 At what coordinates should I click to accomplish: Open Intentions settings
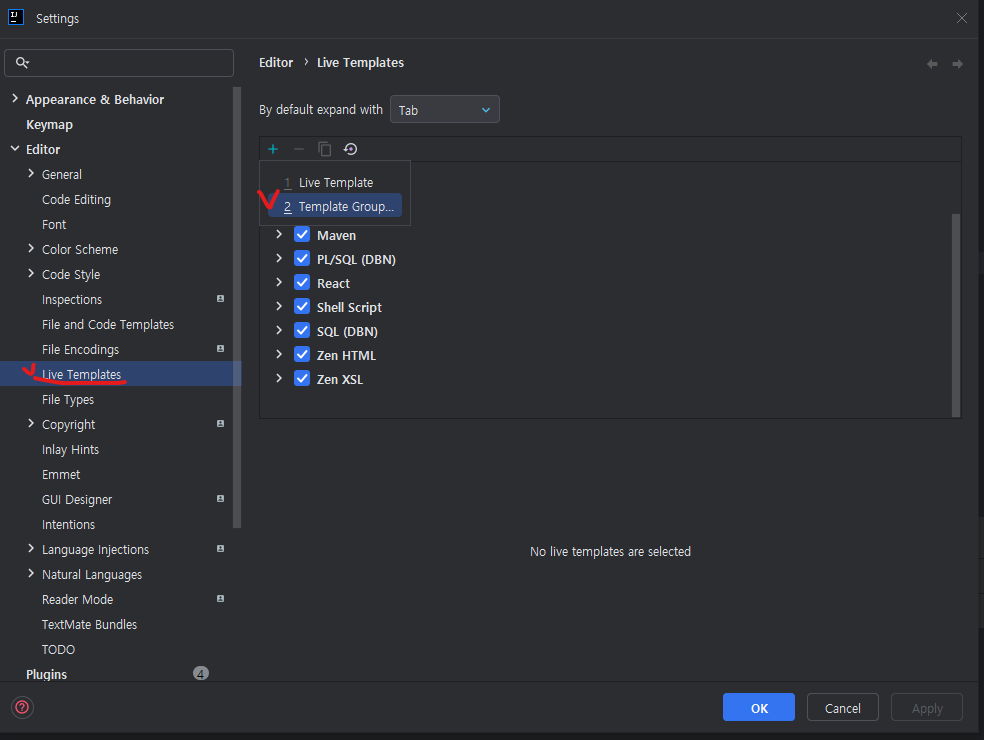(x=68, y=525)
